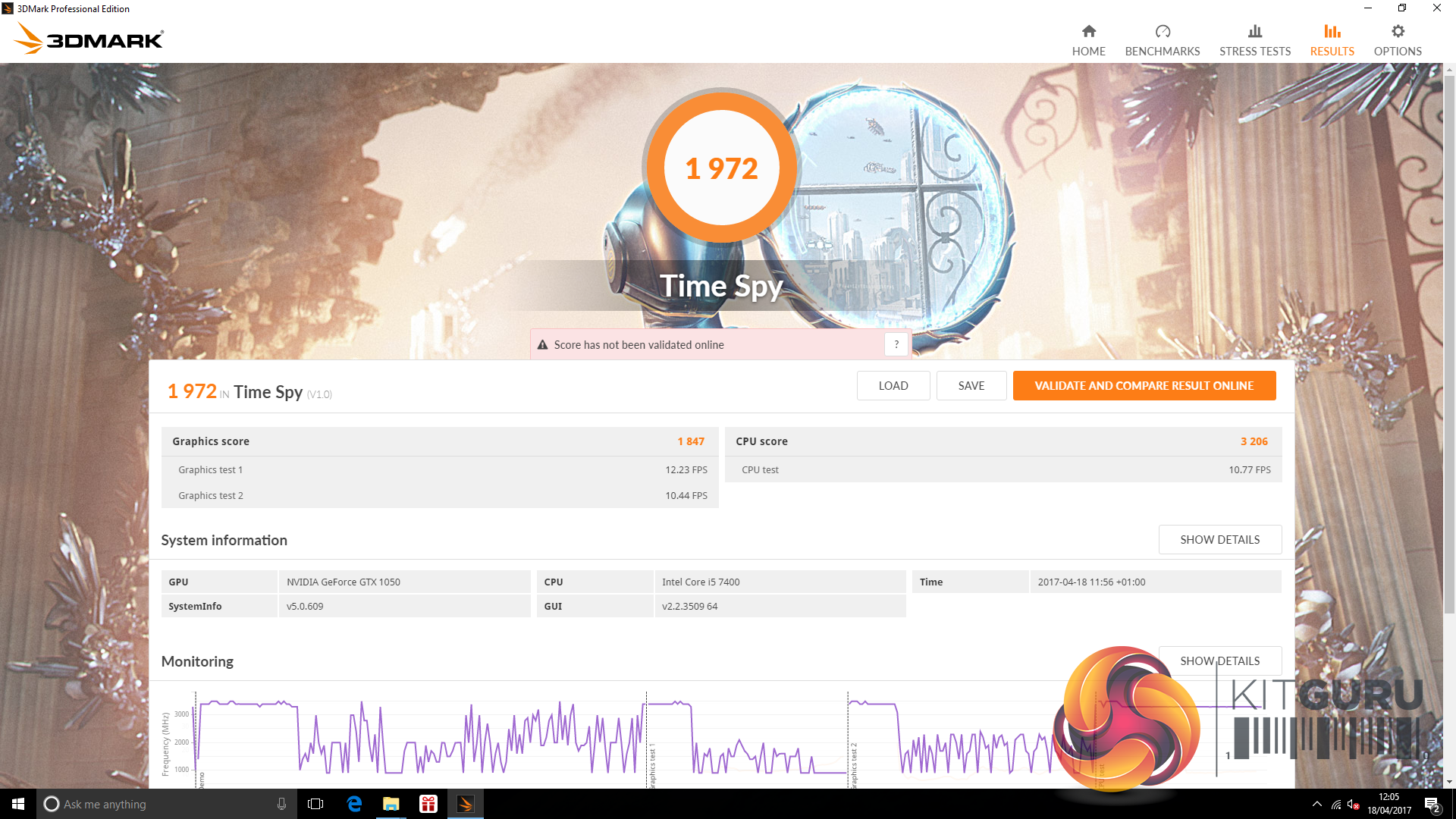Switch to the Results tab
The image size is (1456, 819).
(x=1332, y=40)
